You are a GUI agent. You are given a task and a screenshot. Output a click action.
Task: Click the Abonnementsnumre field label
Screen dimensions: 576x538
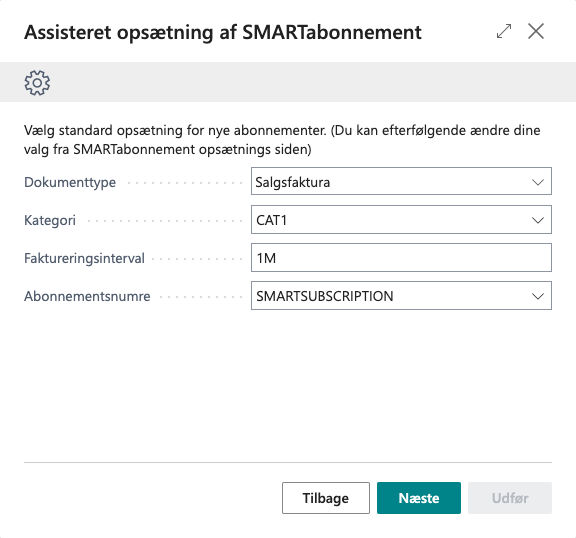point(87,296)
